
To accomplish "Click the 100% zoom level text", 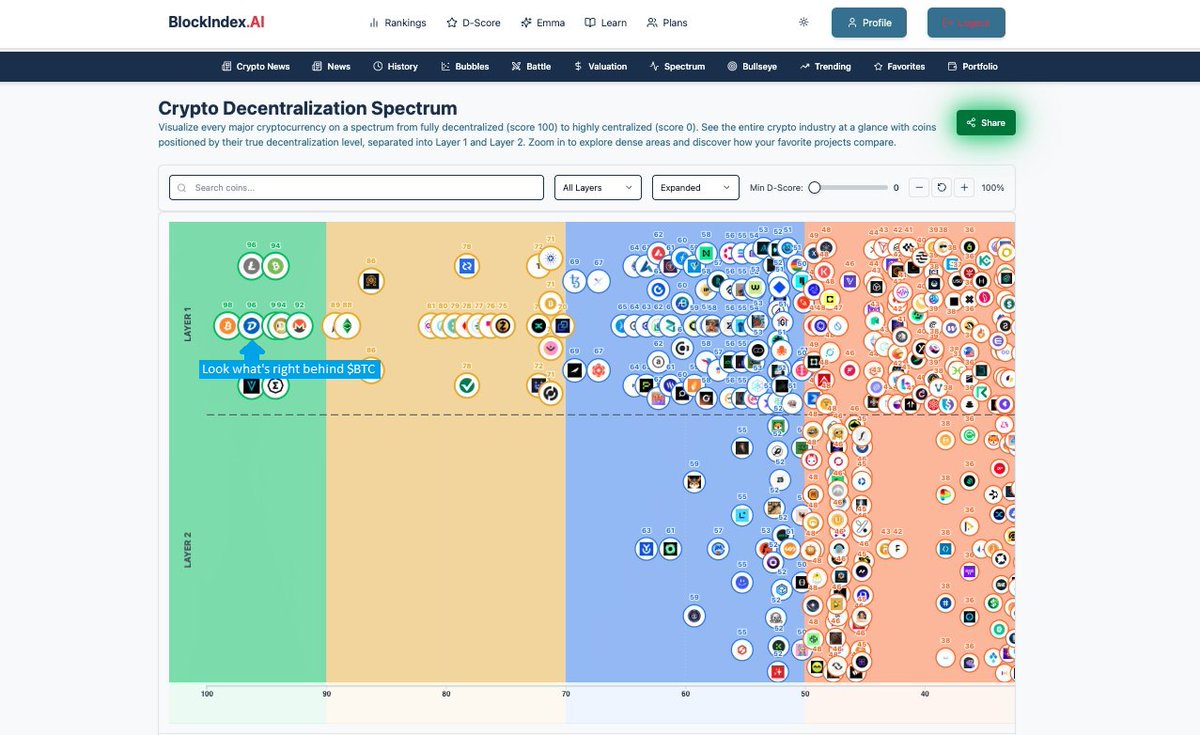I will tap(992, 188).
